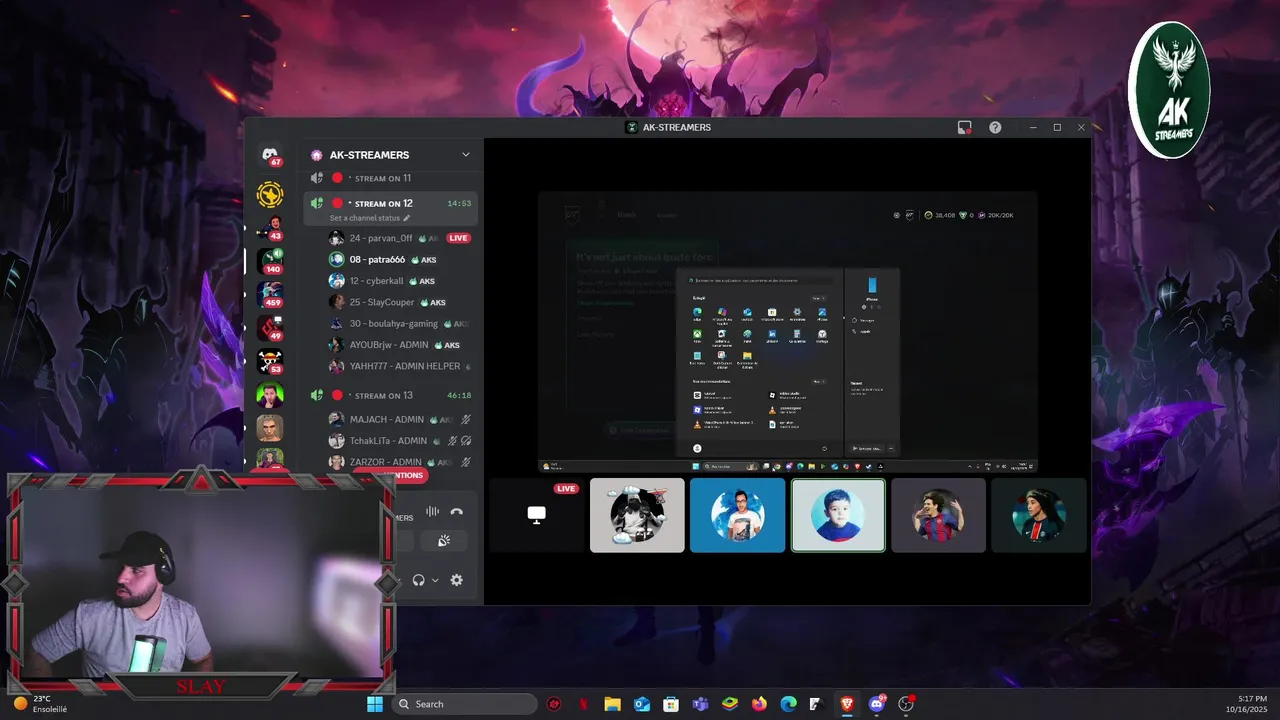Open OBS Studio from the taskbar
1280x720 pixels.
coord(906,704)
